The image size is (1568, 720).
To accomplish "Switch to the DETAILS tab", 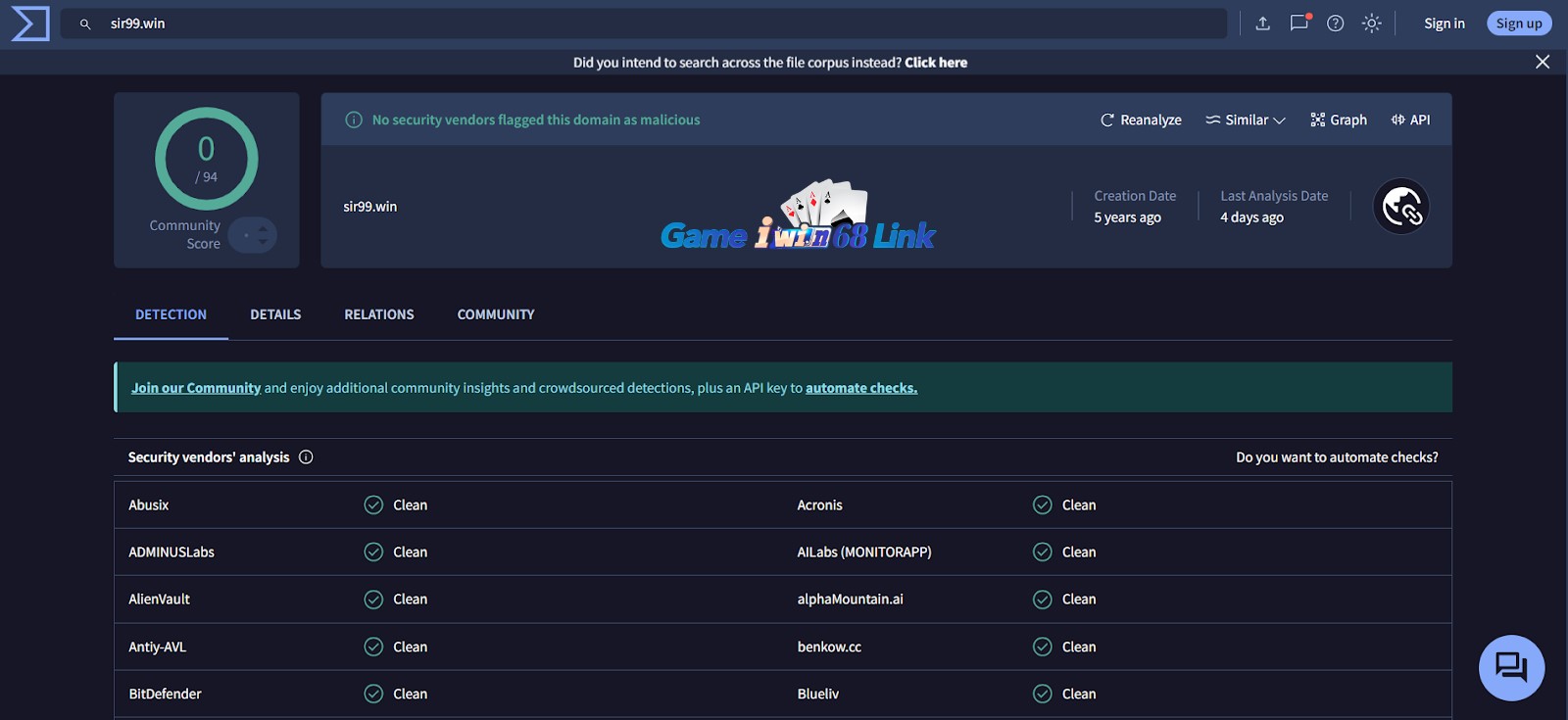I will (x=275, y=314).
